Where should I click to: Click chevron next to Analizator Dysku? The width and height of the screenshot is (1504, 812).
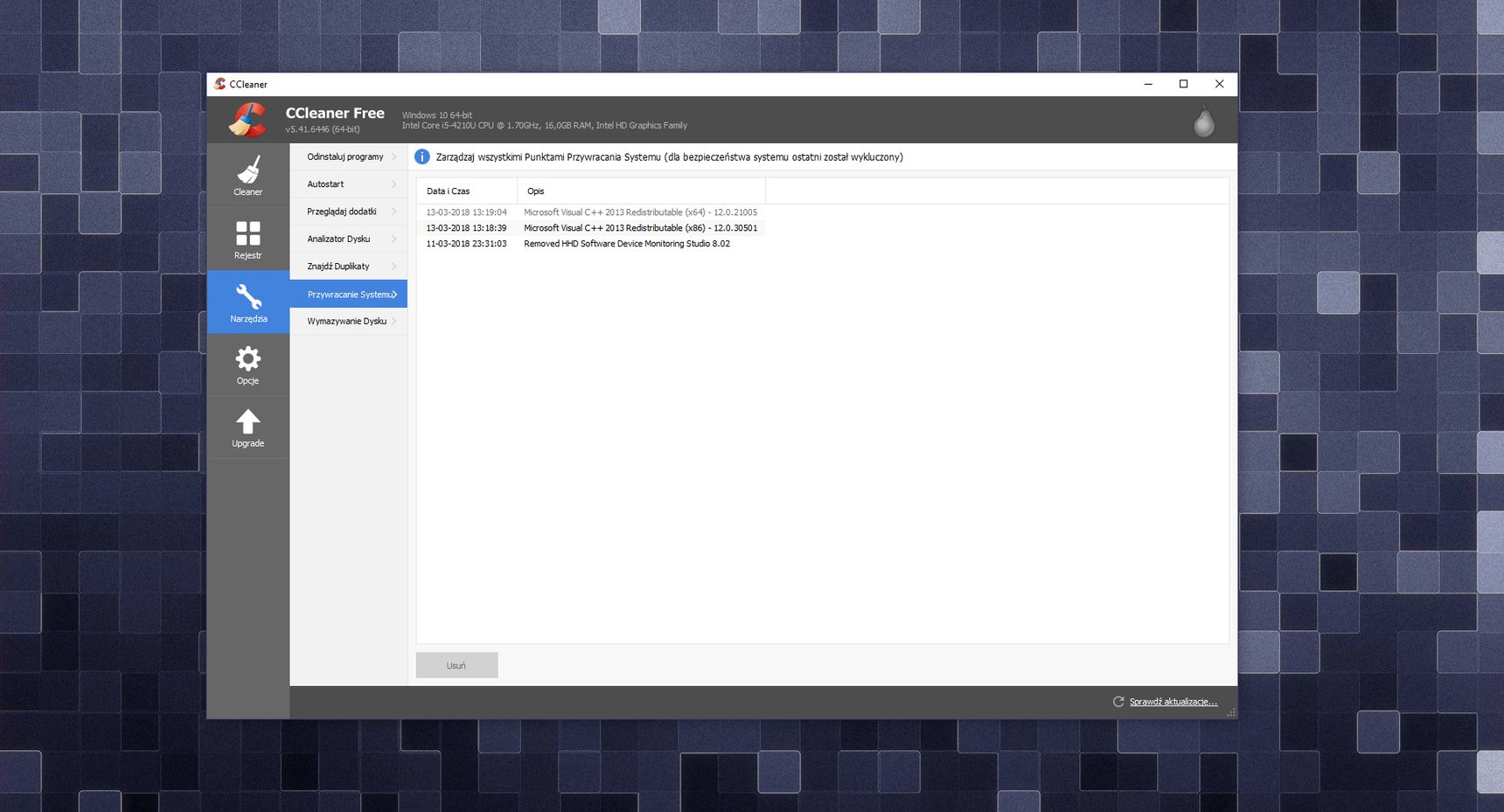[393, 239]
